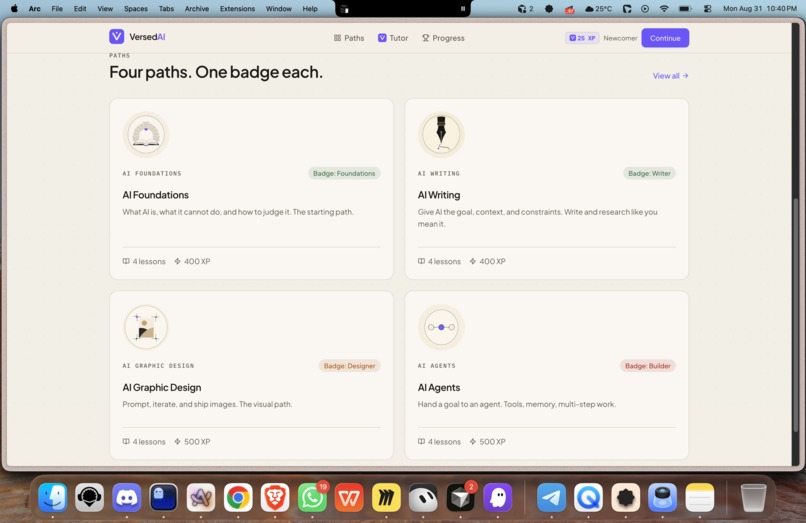The image size is (806, 523).
Task: Open the Progress navigation item
Action: [x=443, y=38]
